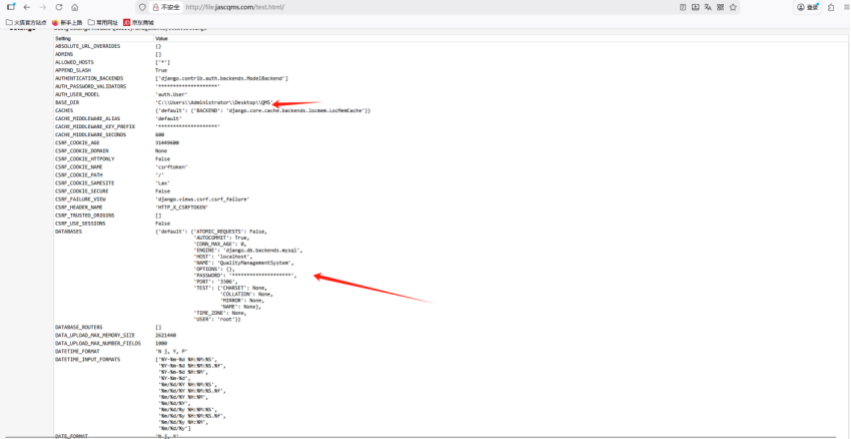Screen dimensions: 851x439
Task: Open the 火狐官方站点 bookmark folder
Action: (x=27, y=21)
